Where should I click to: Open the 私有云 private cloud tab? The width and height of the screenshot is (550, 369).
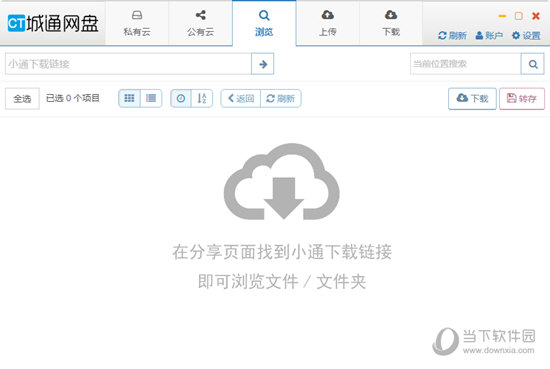click(x=137, y=23)
